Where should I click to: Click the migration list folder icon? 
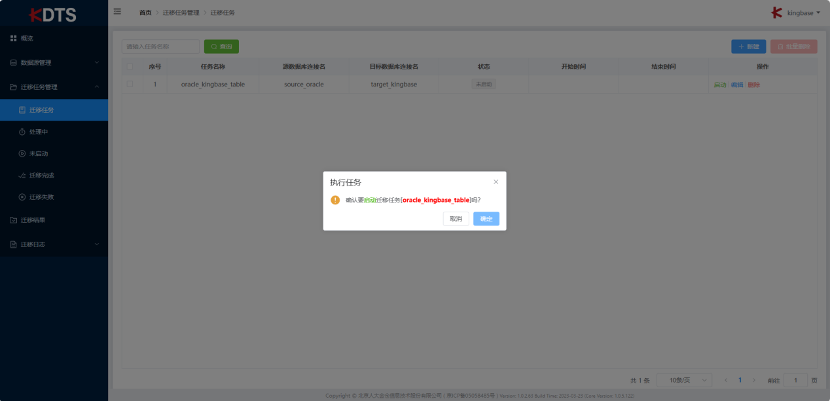14,220
